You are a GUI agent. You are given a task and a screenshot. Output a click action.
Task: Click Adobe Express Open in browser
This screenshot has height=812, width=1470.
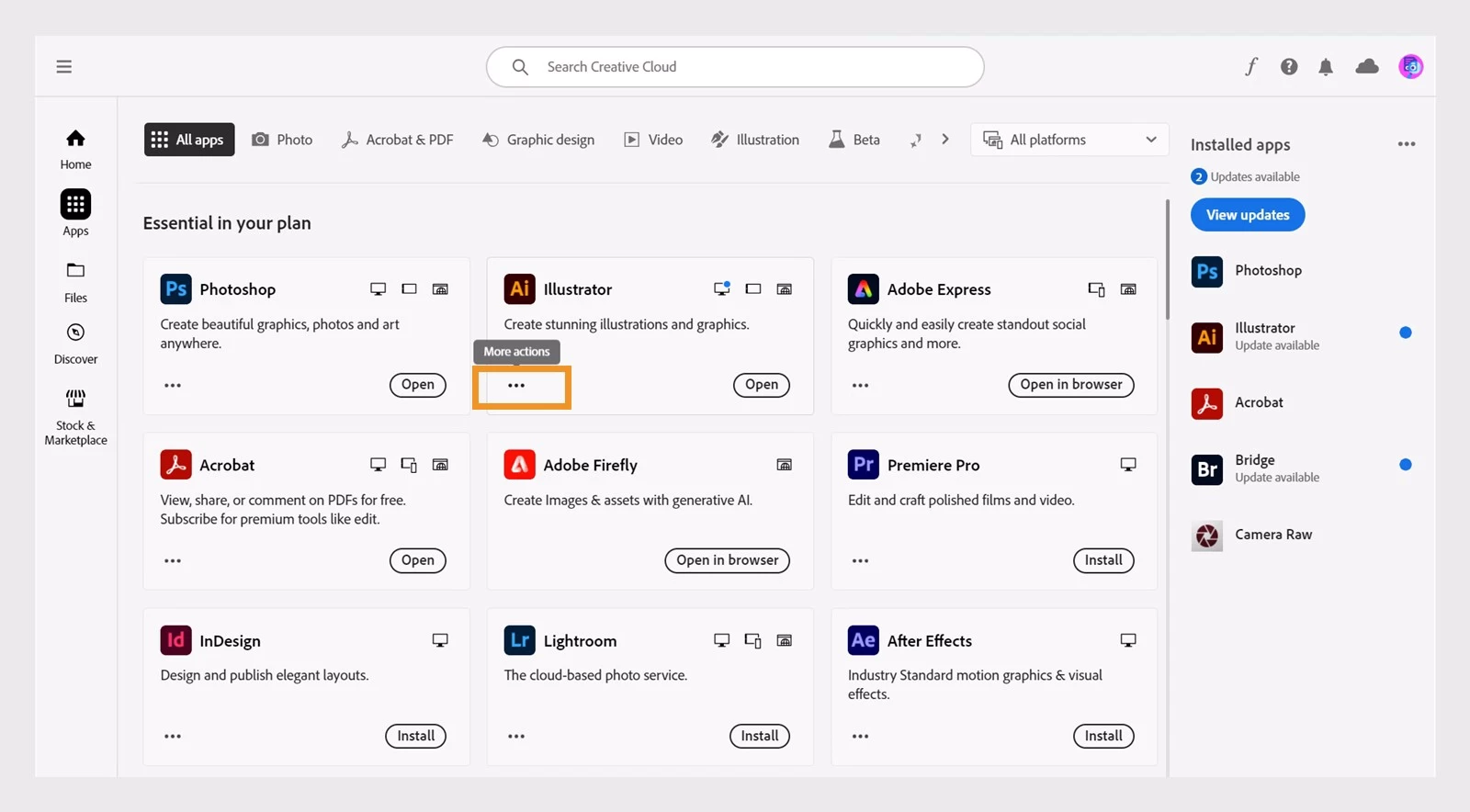pyautogui.click(x=1071, y=385)
